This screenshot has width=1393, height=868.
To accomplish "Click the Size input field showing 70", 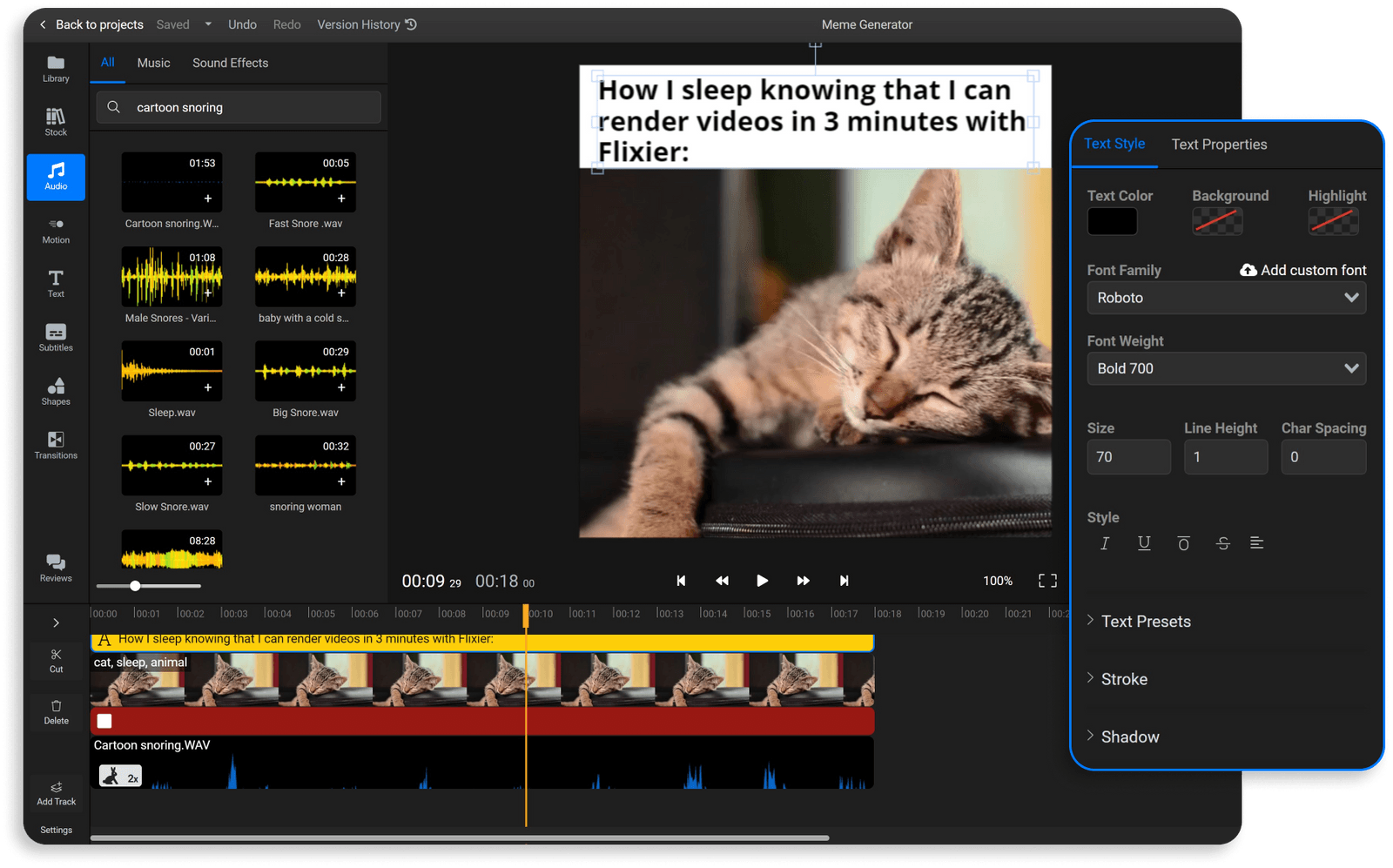I will [1128, 457].
